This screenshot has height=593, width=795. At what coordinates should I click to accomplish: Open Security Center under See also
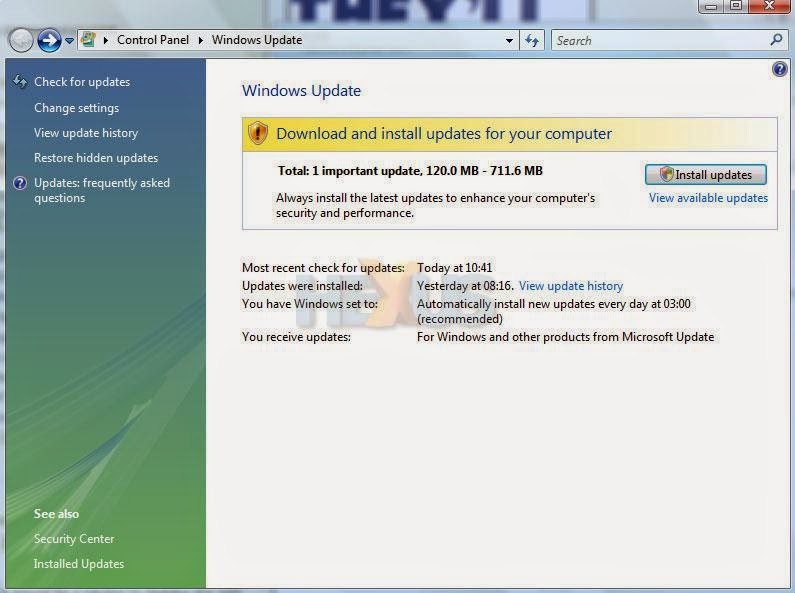click(x=74, y=539)
